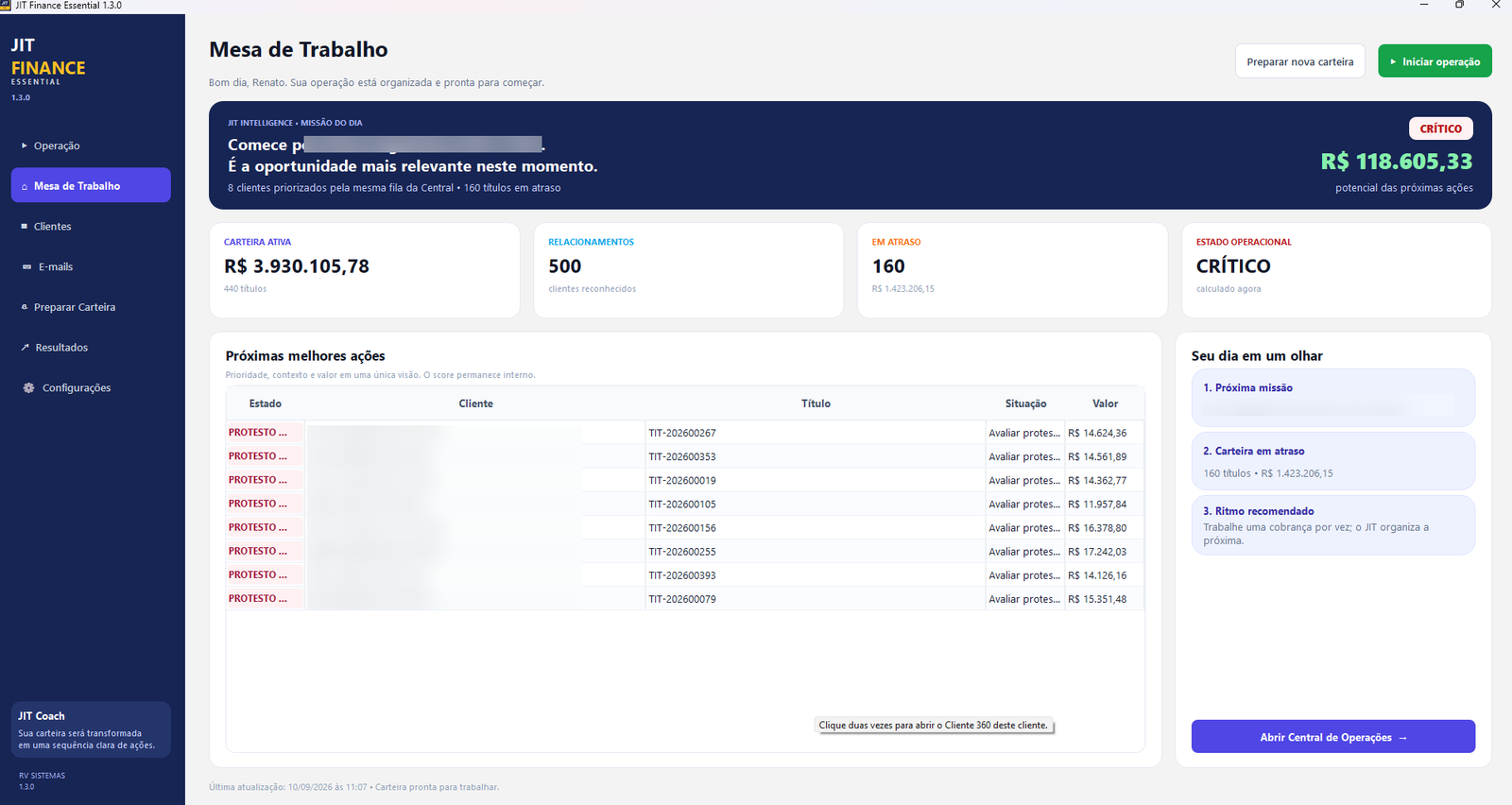Image resolution: width=1512 pixels, height=805 pixels.
Task: Click the value R$ 14.624,36
Action: coord(1097,433)
